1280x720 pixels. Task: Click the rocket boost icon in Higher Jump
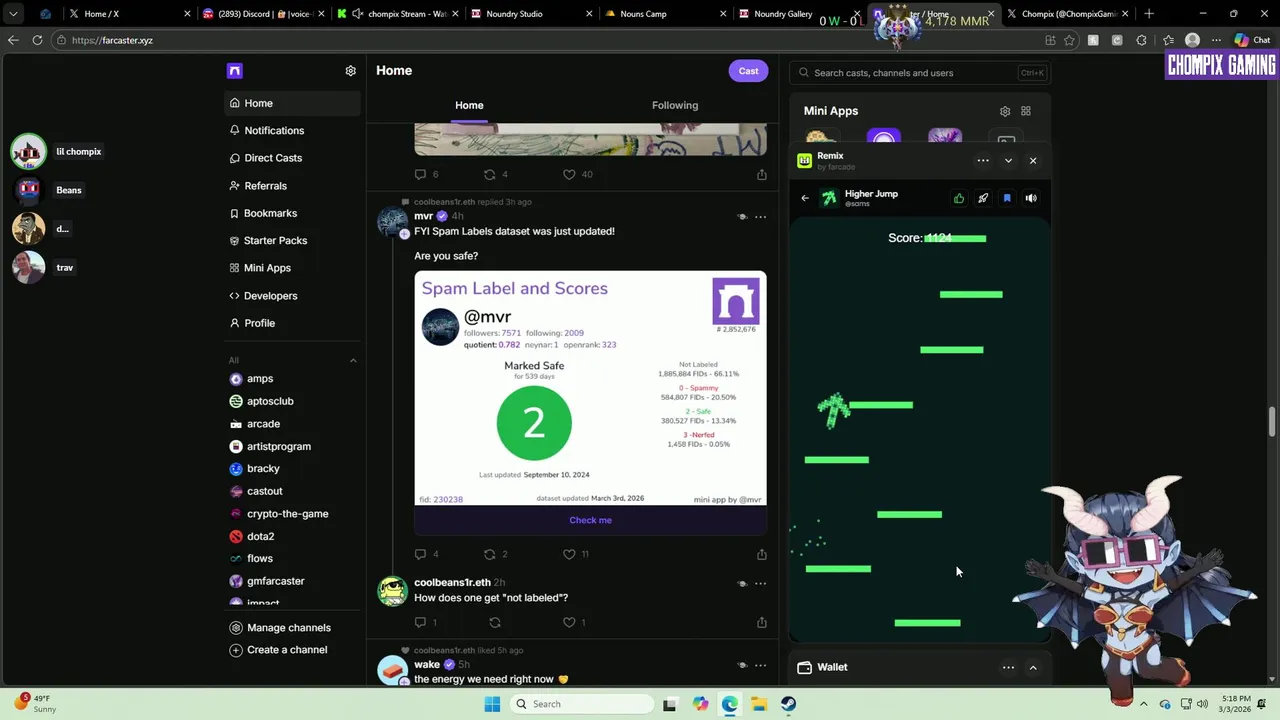pyautogui.click(x=983, y=198)
